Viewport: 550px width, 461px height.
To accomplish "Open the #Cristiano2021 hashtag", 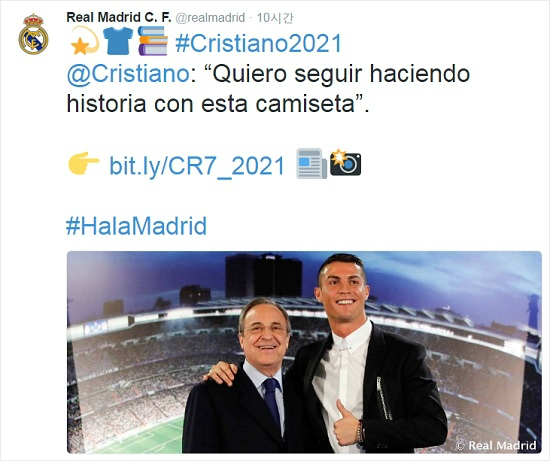I will 259,43.
